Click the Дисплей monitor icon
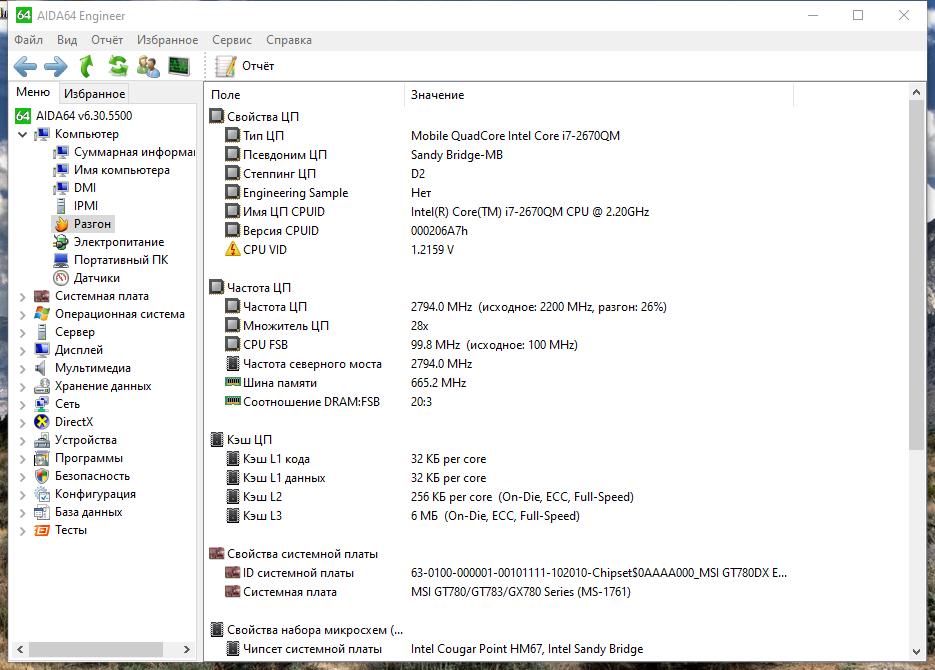Screen dimensions: 935x670 pos(42,350)
